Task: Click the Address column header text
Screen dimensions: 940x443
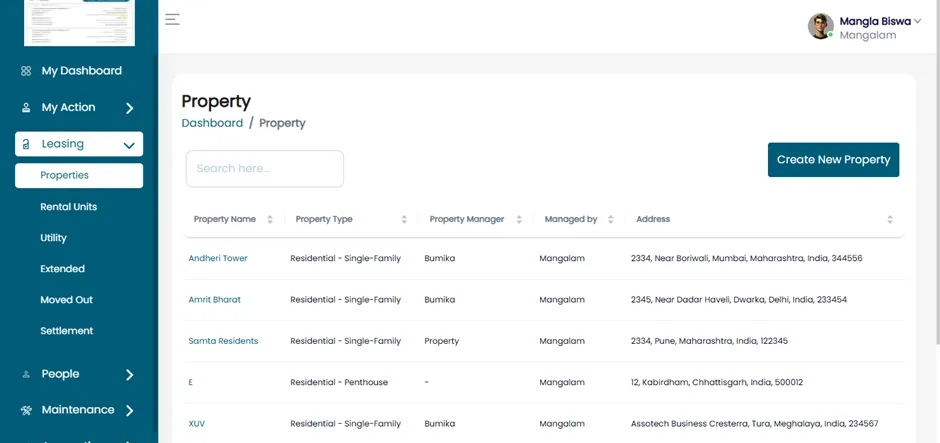Action: tap(653, 219)
